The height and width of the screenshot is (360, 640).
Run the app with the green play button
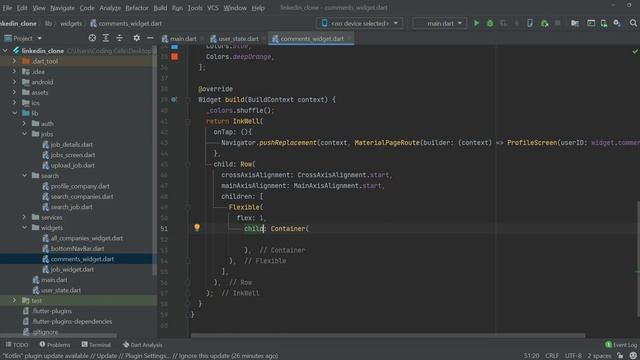(476, 23)
